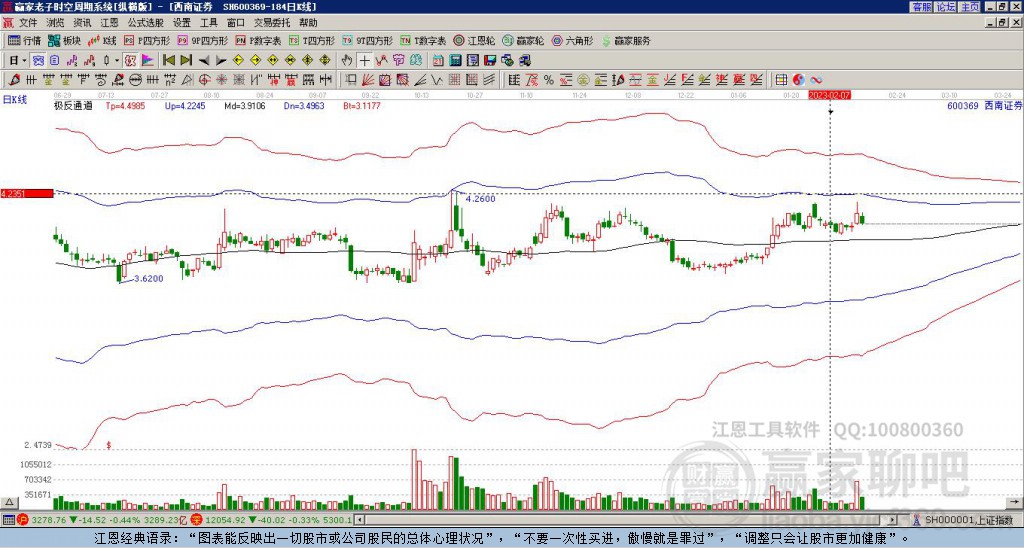
Task: Click the black left arrow icon
Action: coord(203,61)
